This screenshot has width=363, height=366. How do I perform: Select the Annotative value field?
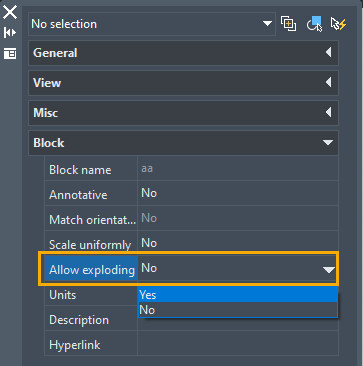tap(238, 193)
